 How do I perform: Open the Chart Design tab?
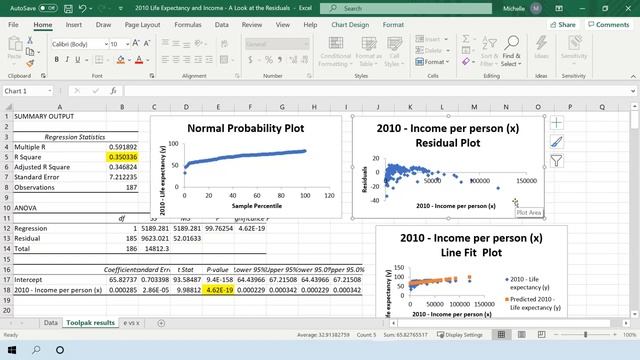click(350, 24)
